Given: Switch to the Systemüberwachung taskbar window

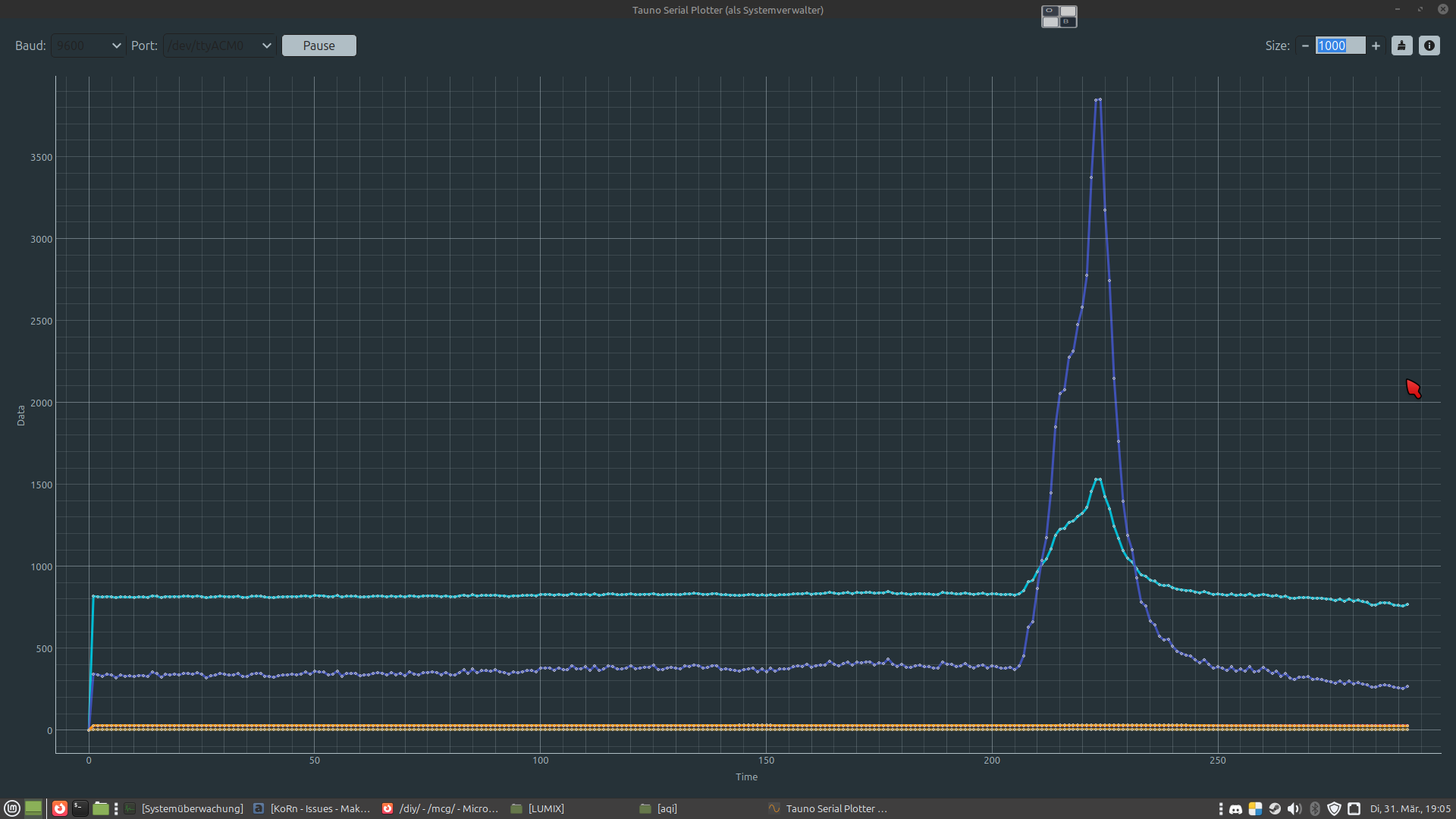Looking at the screenshot, I should (x=184, y=809).
